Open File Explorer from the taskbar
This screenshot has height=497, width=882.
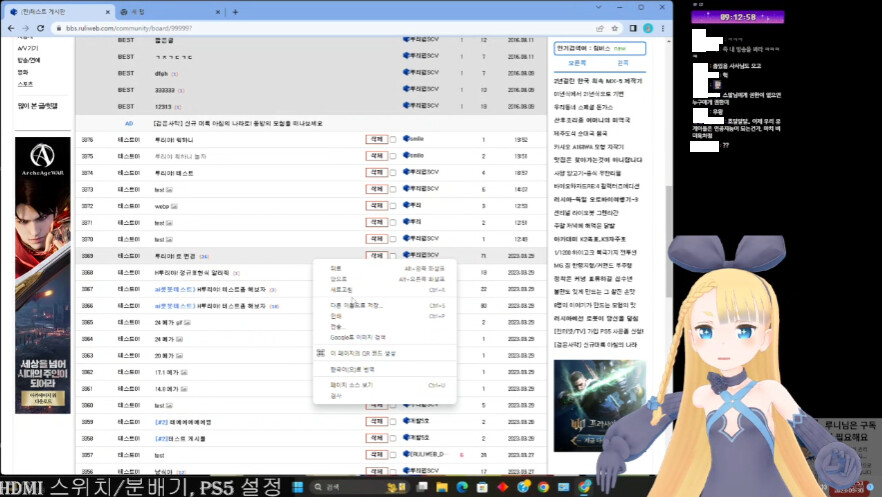point(442,487)
